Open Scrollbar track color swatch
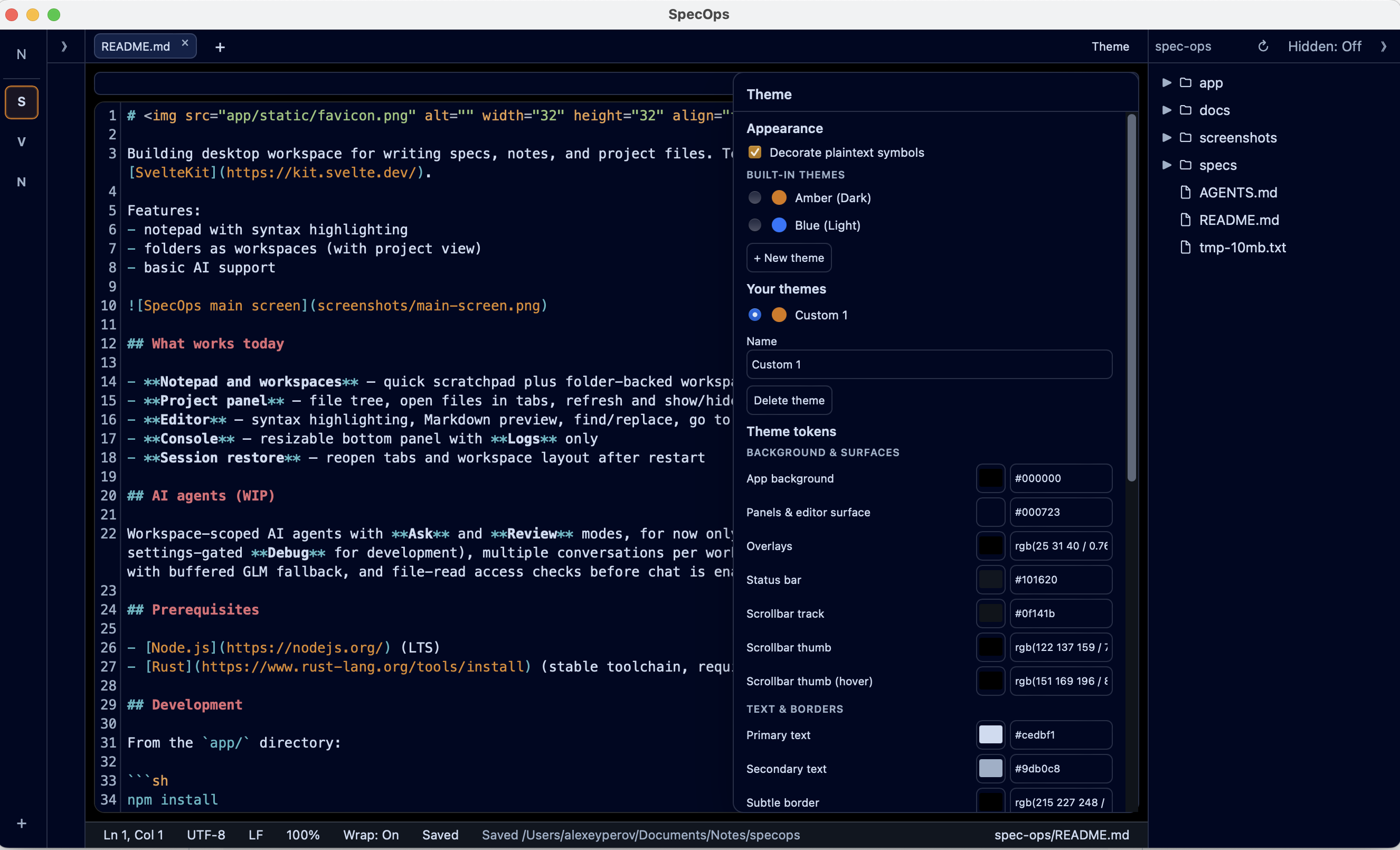This screenshot has width=1400, height=850. [990, 613]
